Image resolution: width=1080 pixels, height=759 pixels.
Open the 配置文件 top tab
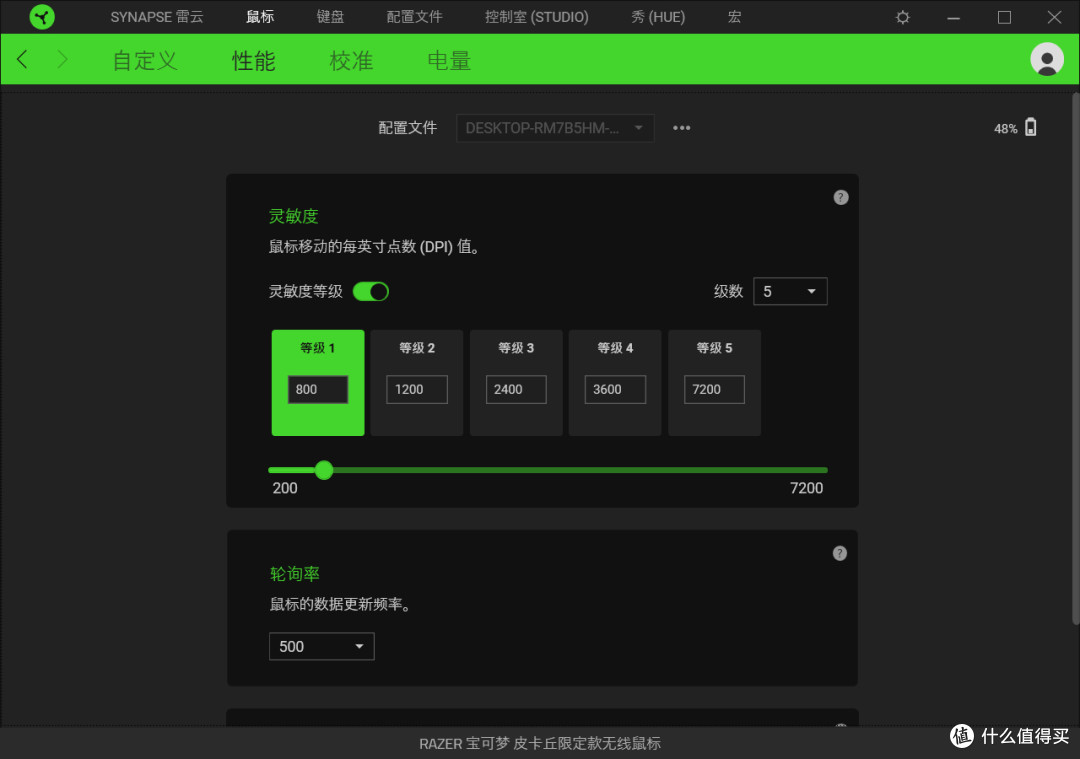click(414, 17)
